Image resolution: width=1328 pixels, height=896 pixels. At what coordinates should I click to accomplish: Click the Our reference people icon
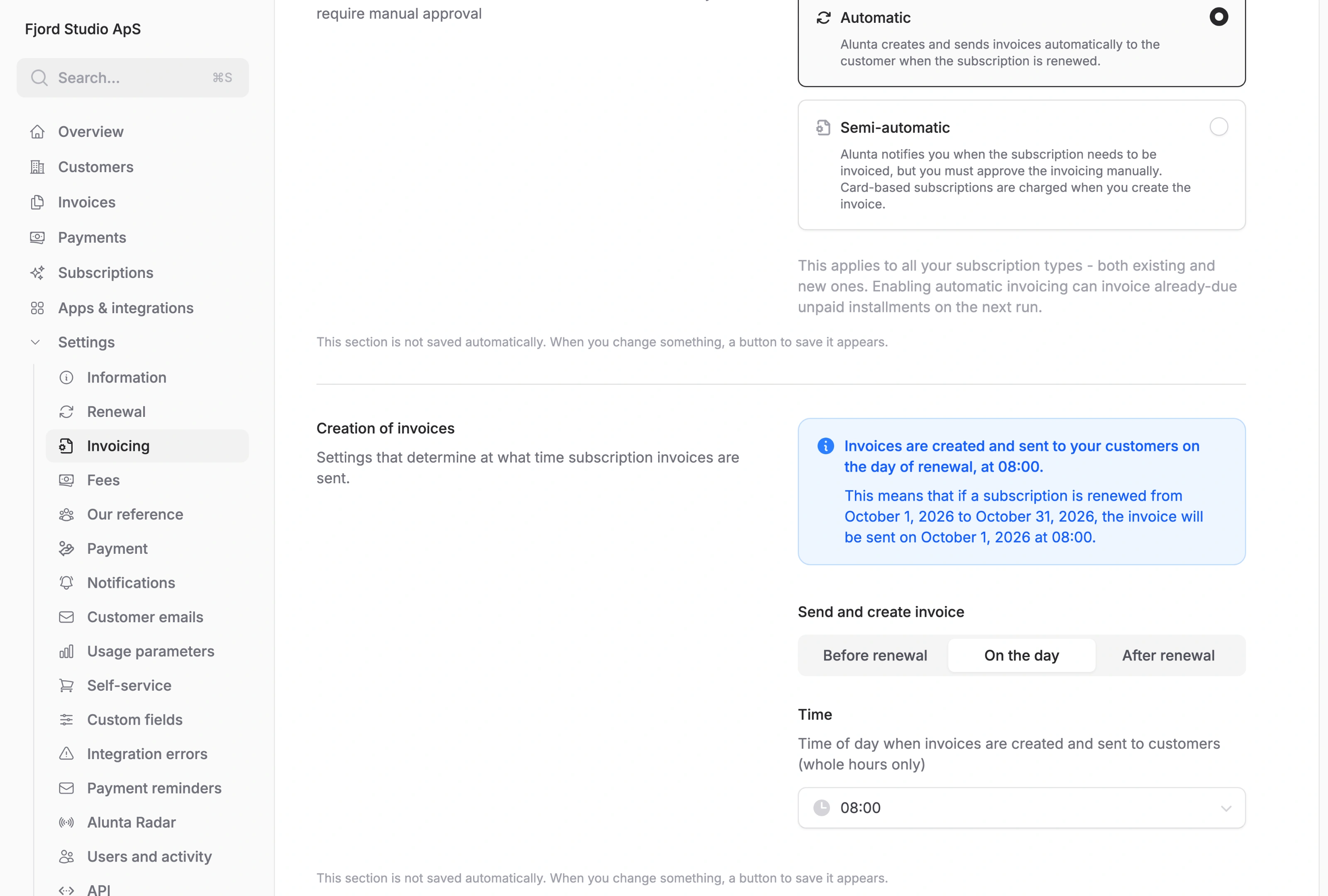click(66, 514)
